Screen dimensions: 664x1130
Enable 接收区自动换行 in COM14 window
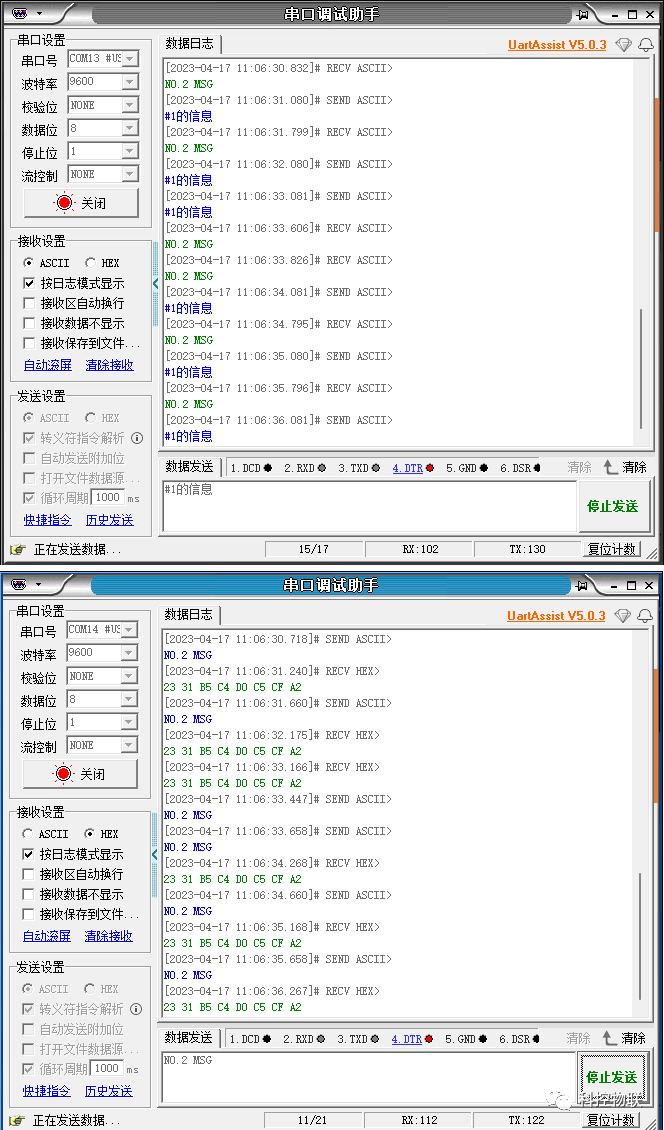pyautogui.click(x=72, y=874)
